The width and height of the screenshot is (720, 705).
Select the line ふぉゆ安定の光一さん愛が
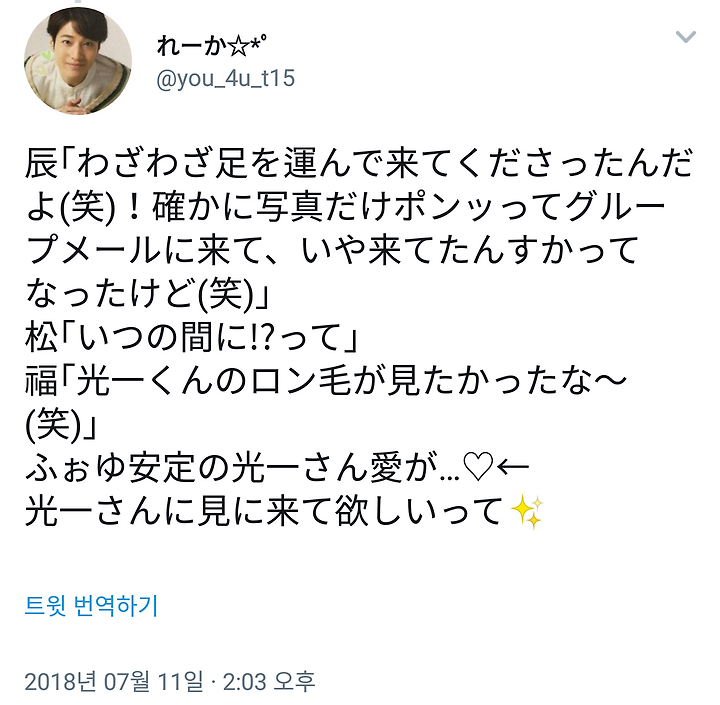tap(243, 468)
